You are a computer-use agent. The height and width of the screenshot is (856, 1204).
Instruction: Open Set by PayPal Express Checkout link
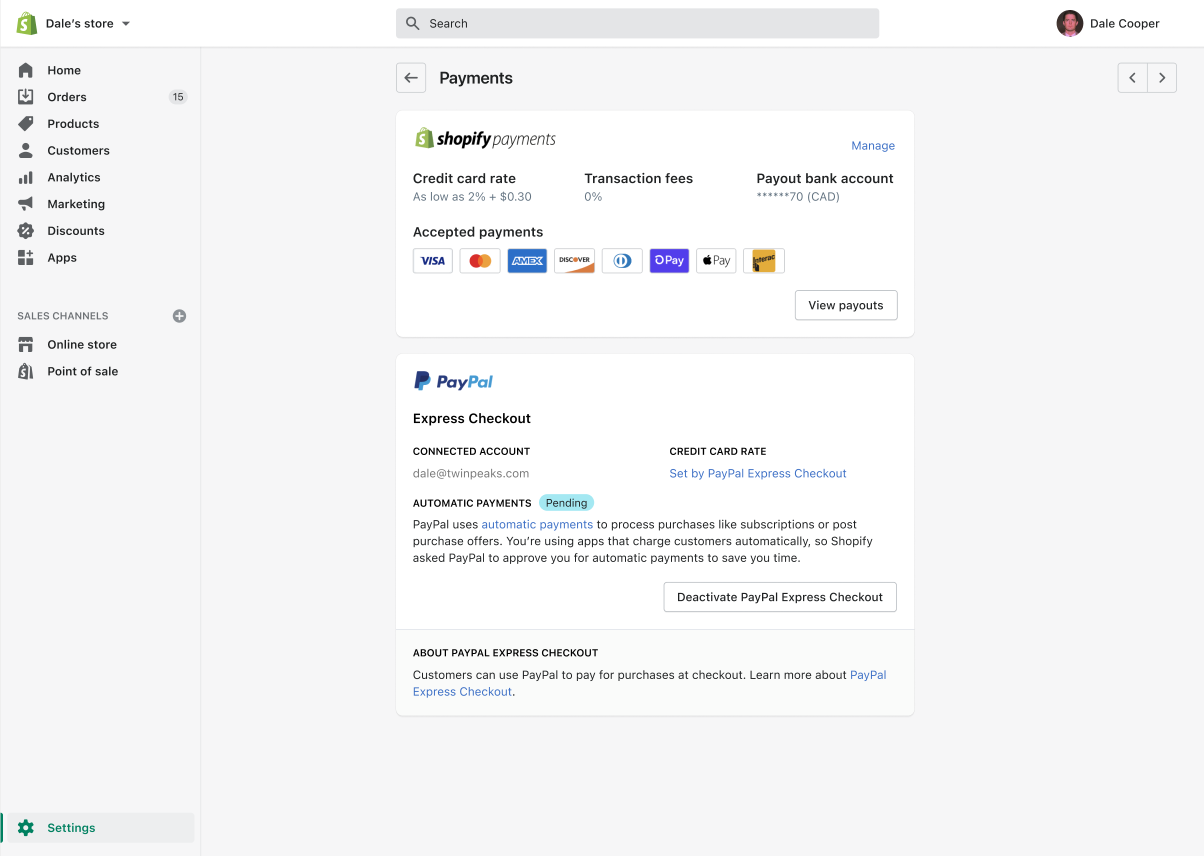point(758,474)
